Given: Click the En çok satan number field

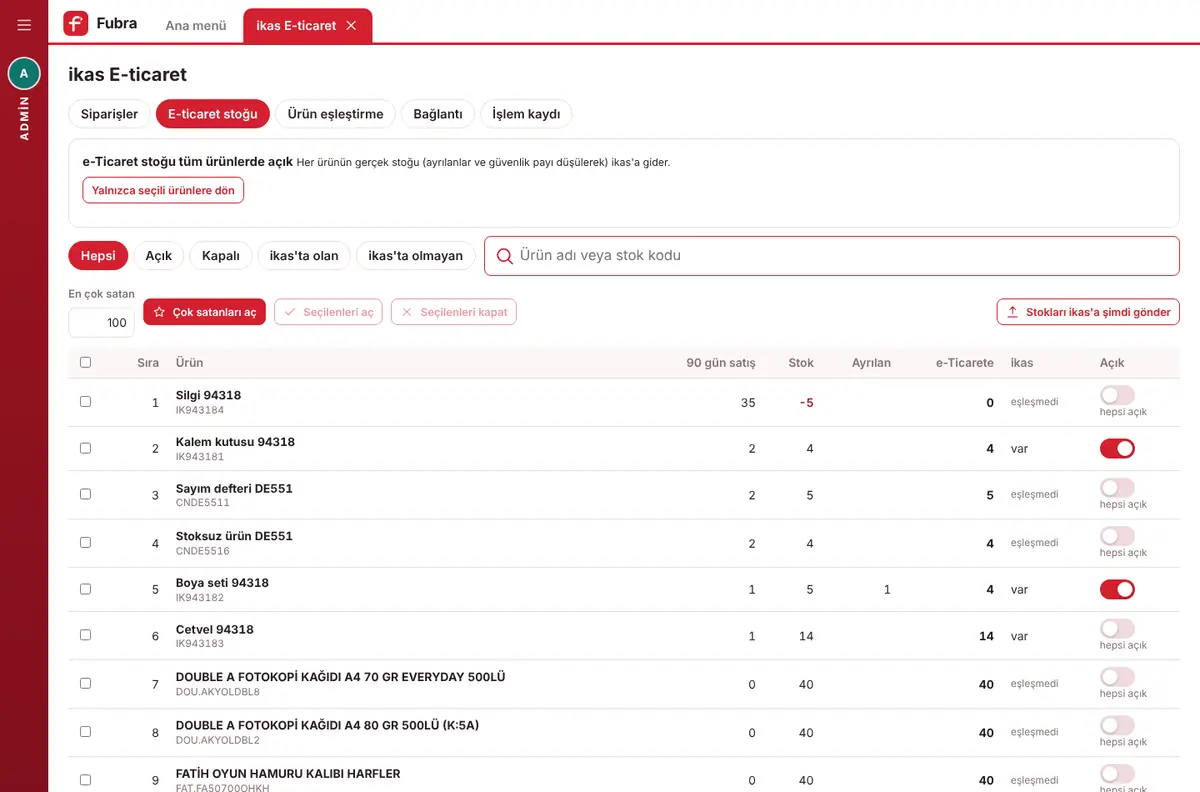Looking at the screenshot, I should [101, 322].
